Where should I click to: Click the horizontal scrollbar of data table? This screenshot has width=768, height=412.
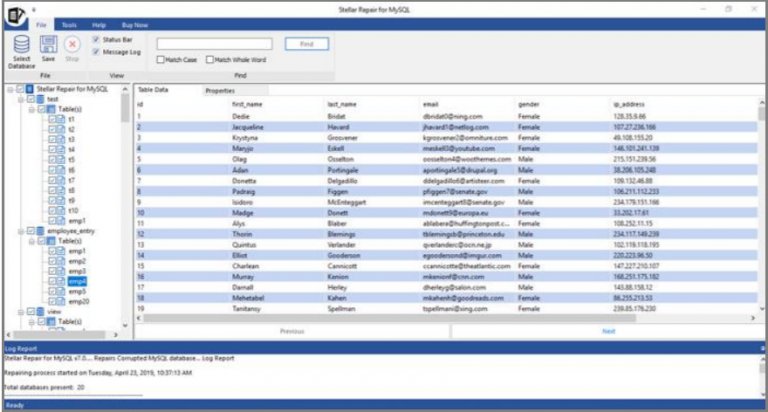(x=389, y=318)
